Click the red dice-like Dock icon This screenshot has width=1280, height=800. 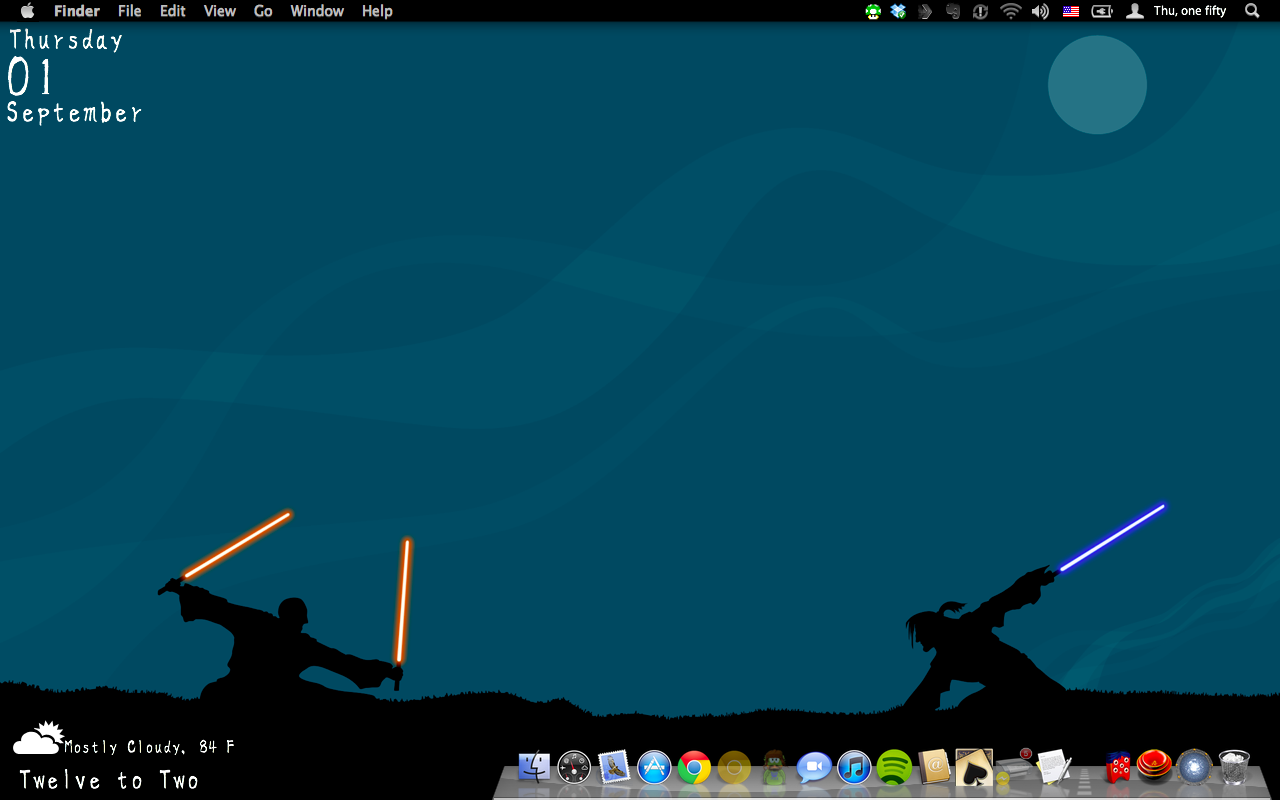1118,768
